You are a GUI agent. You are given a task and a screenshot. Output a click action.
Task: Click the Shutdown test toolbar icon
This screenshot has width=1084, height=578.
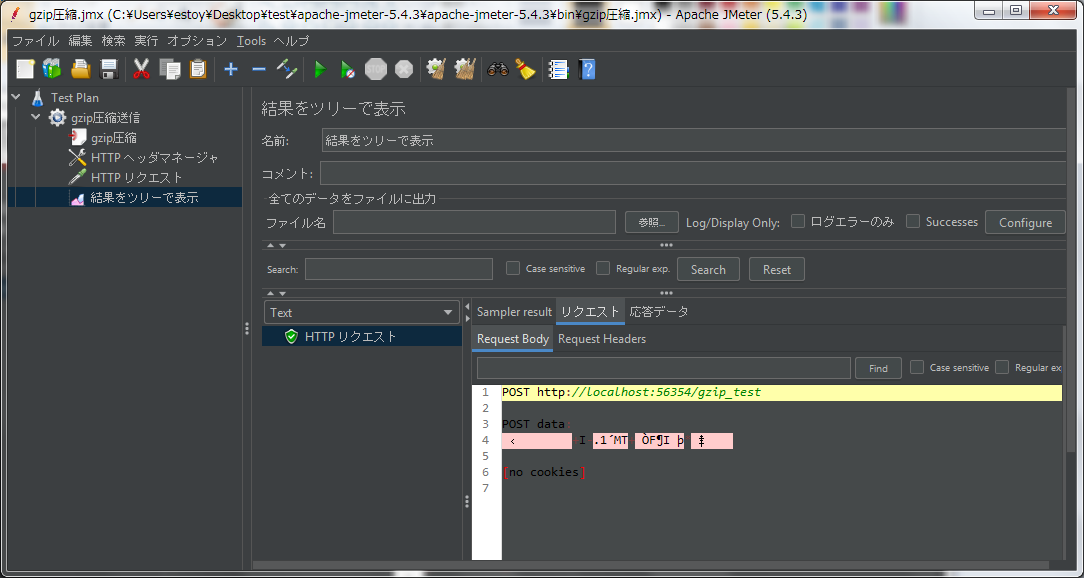404,69
